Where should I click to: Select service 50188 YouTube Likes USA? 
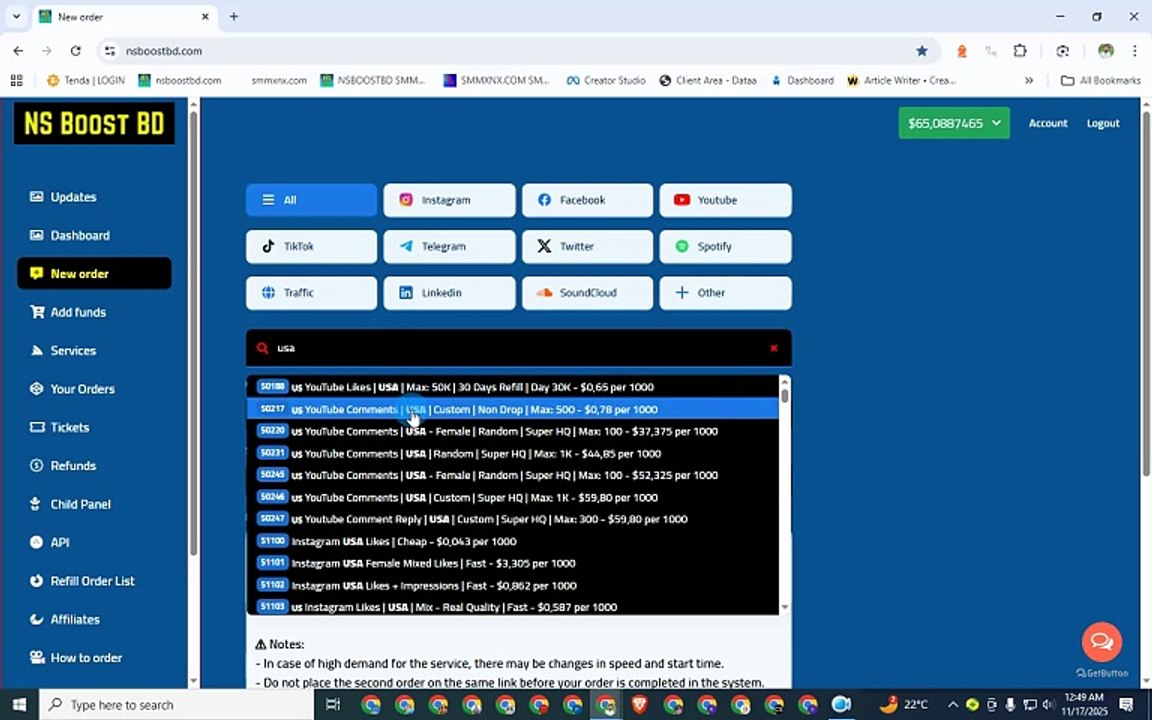click(513, 387)
